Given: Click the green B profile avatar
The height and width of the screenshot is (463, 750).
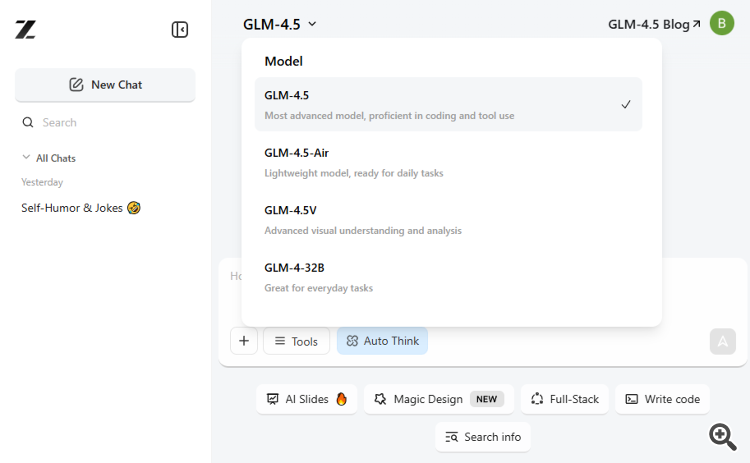Looking at the screenshot, I should click(x=722, y=23).
